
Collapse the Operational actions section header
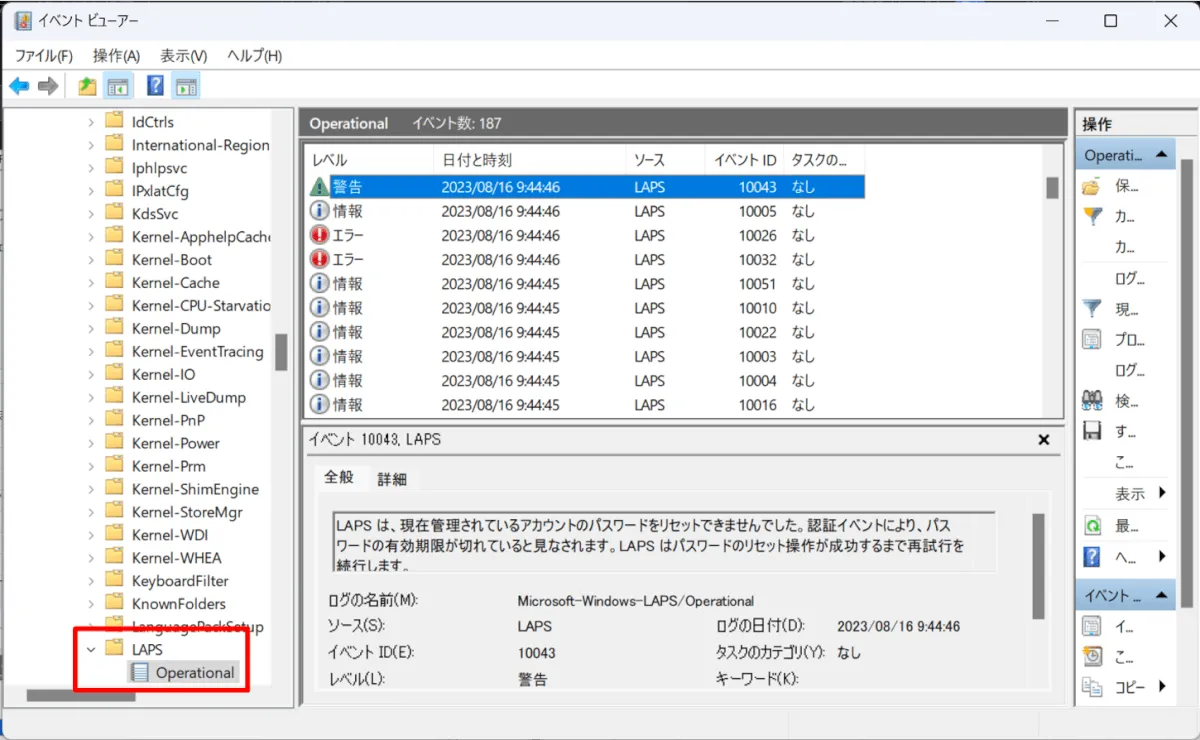(x=1161, y=155)
